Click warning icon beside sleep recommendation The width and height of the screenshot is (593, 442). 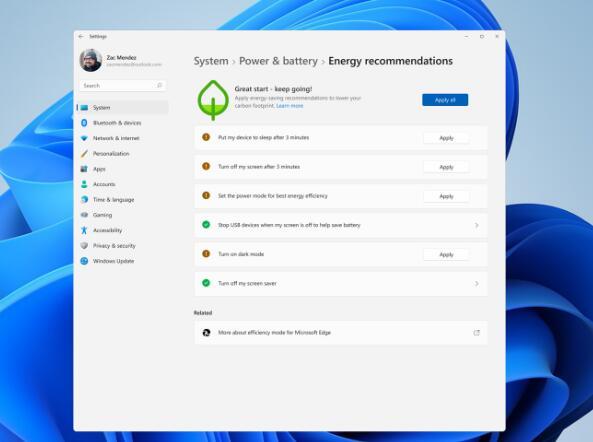tap(206, 137)
